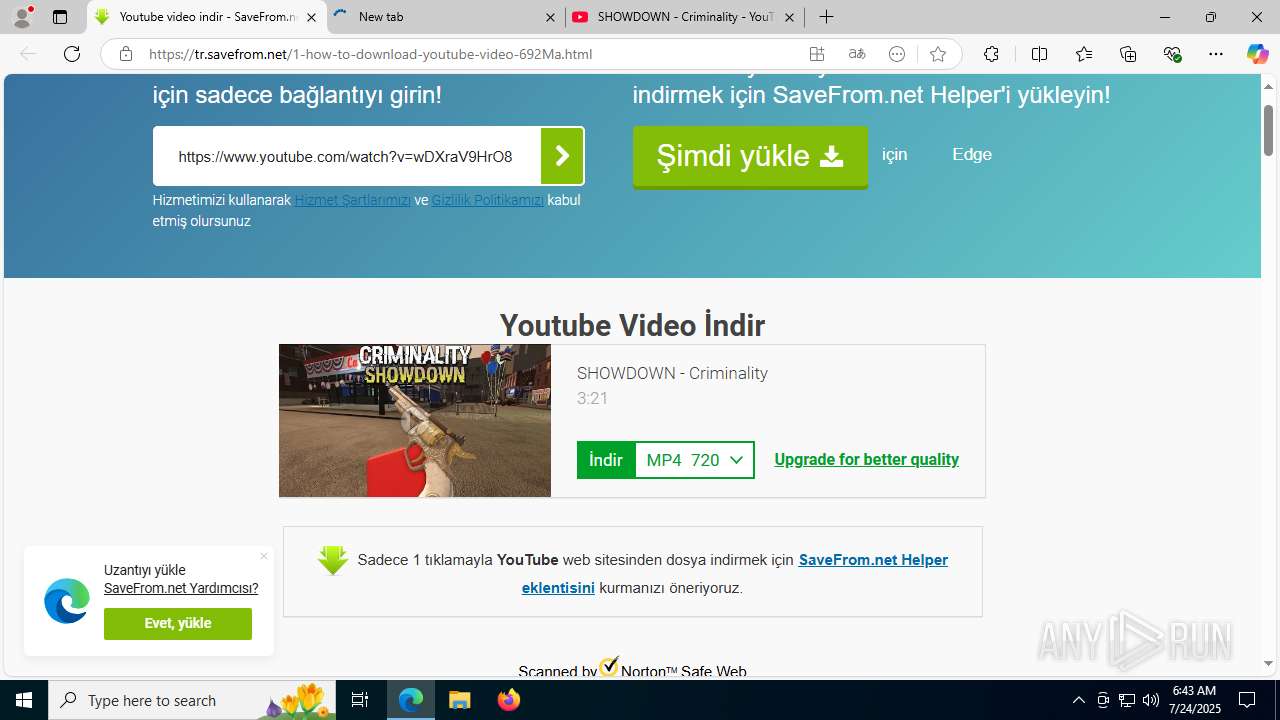
Task: Click the YouTube URL input field
Action: 346,156
